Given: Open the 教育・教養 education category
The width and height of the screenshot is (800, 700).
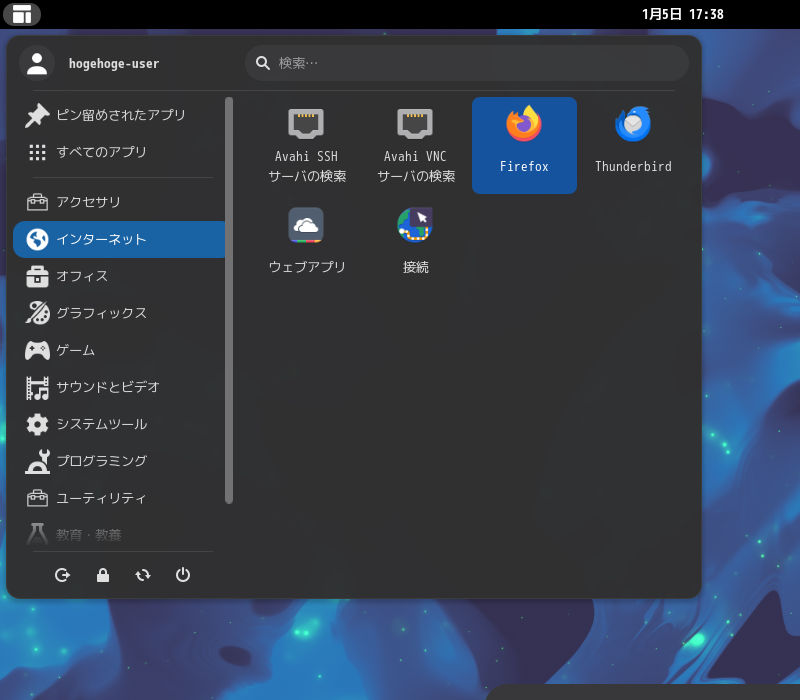Looking at the screenshot, I should pos(119,534).
